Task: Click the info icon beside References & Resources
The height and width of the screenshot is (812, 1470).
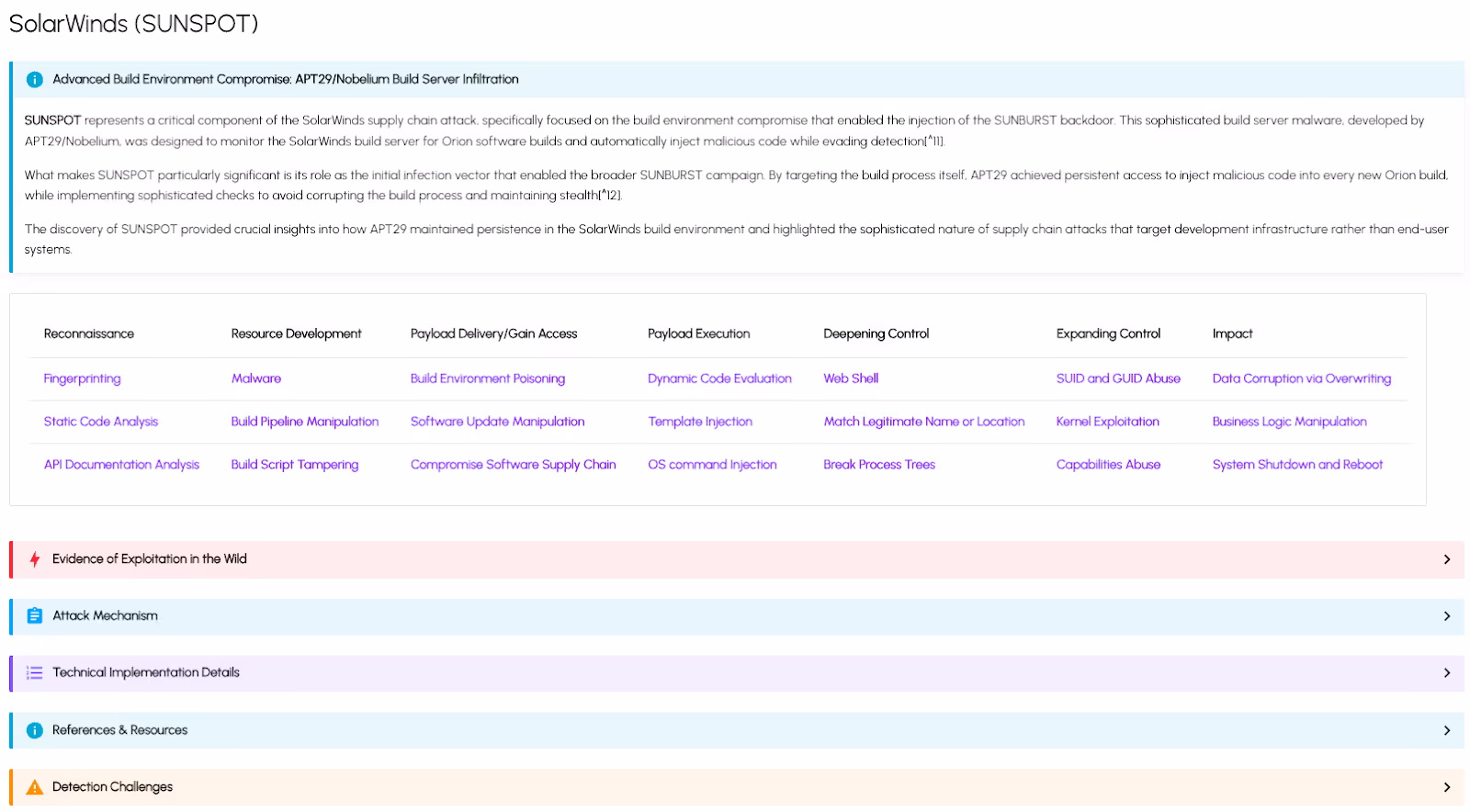Action: (35, 731)
